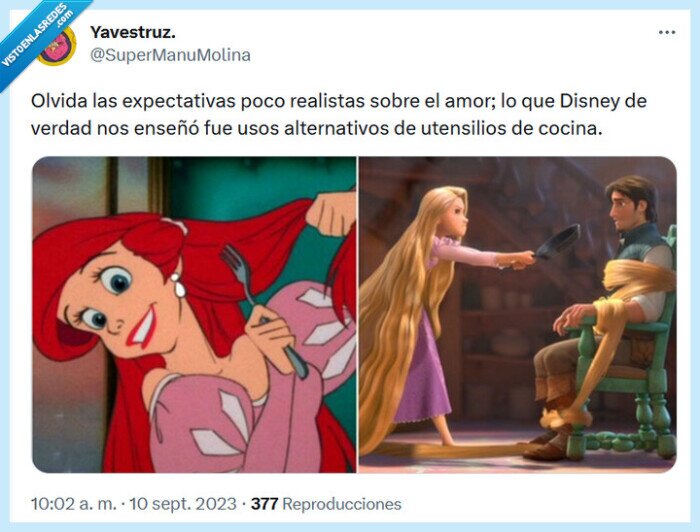Click the 10:02 a. m. timestamp

click(x=73, y=504)
